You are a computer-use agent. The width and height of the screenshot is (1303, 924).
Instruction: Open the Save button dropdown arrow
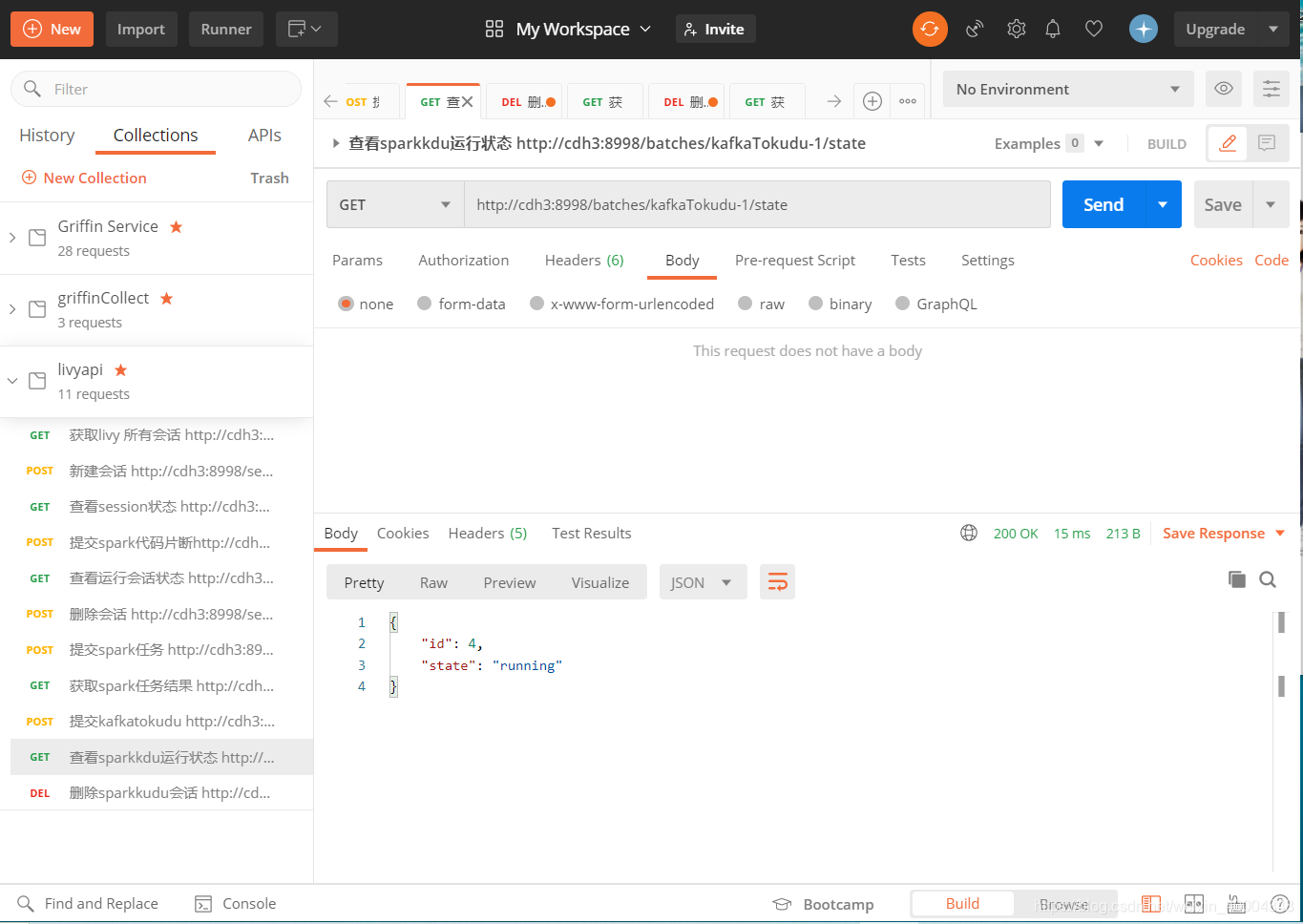point(1271,204)
